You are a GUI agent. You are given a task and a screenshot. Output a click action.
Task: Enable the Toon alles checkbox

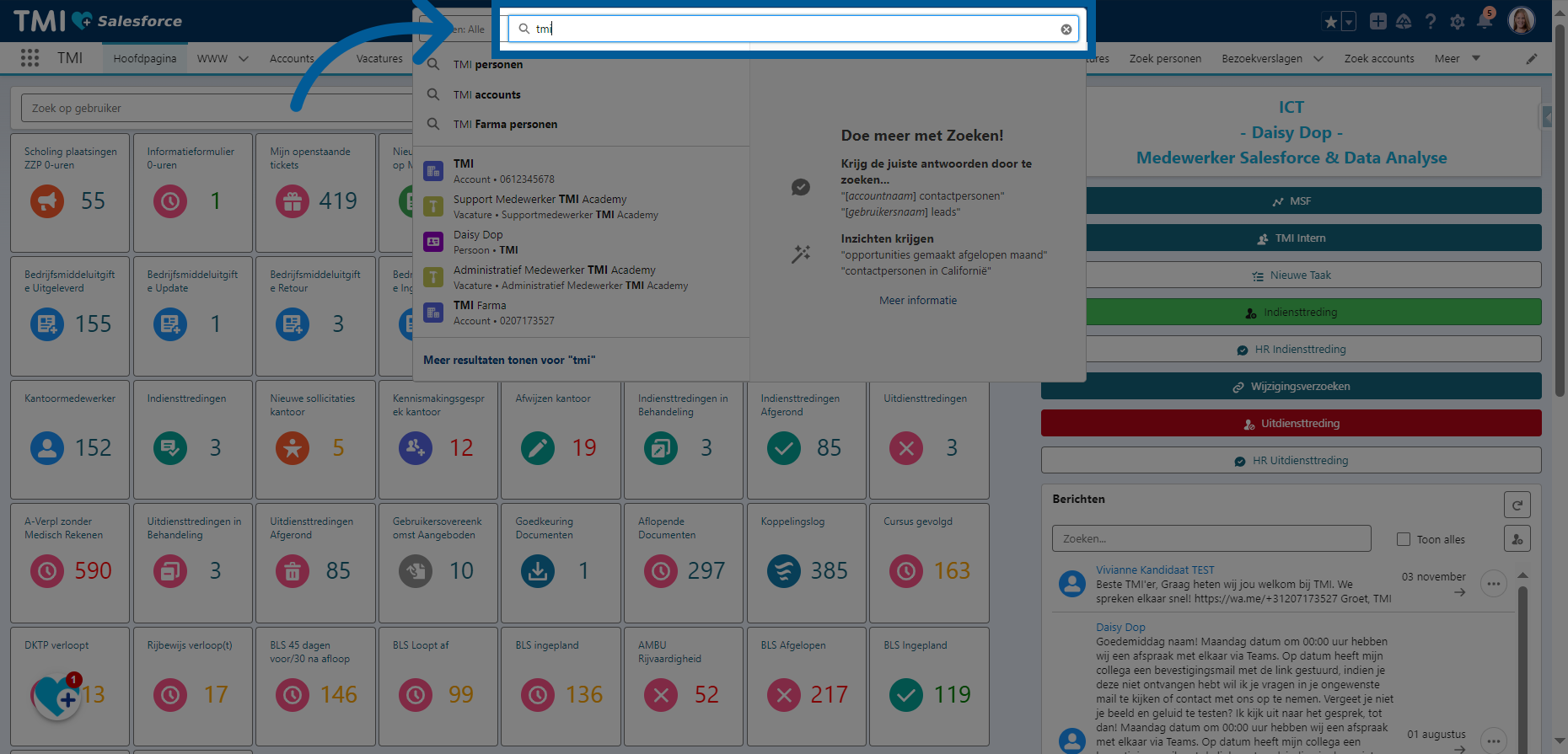(x=1404, y=539)
